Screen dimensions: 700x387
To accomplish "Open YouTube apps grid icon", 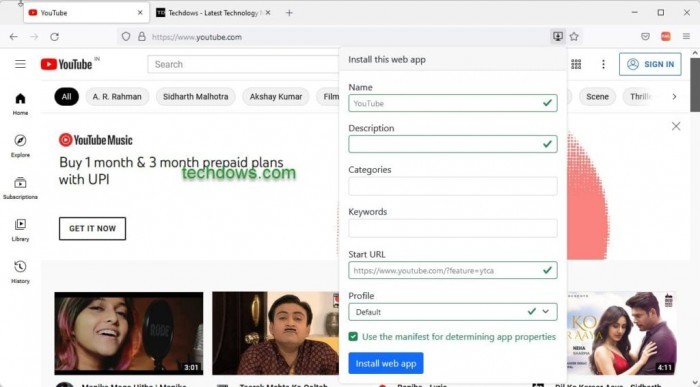I will pos(576,64).
